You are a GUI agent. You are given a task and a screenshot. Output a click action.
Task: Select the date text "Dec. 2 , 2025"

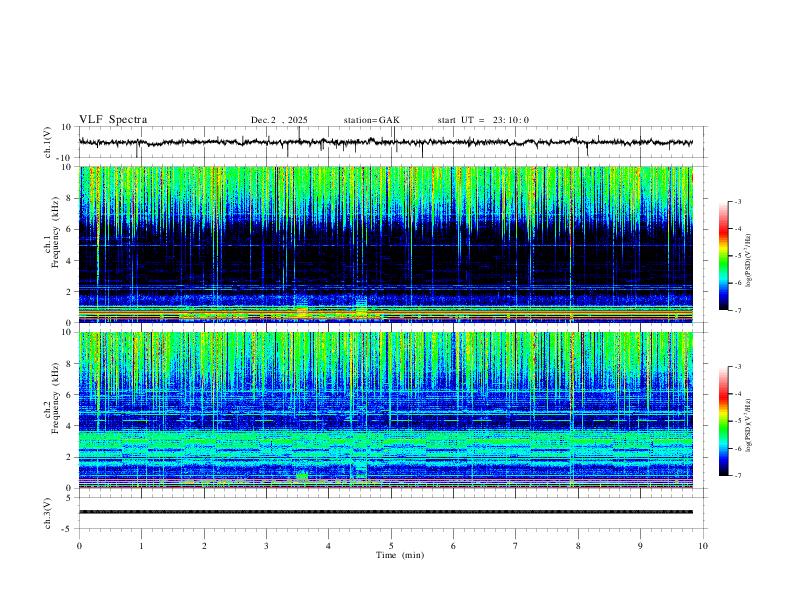(279, 120)
